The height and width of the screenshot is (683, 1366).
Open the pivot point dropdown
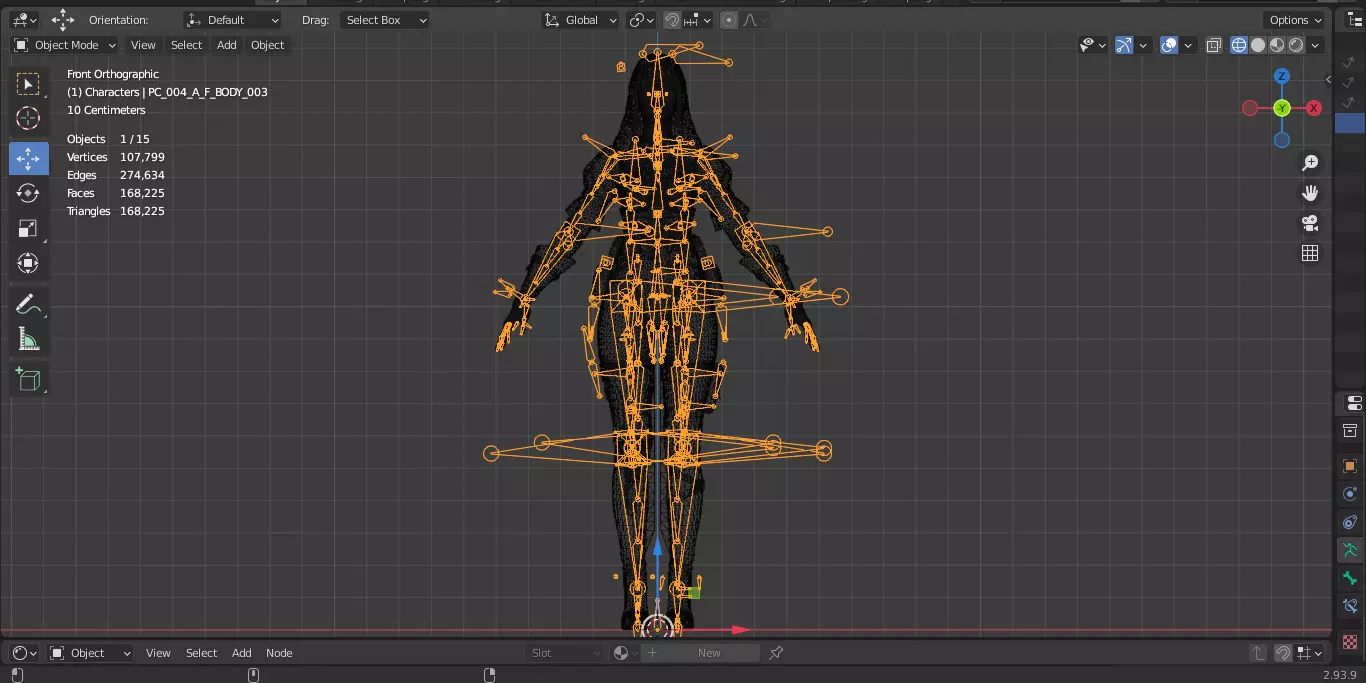641,20
